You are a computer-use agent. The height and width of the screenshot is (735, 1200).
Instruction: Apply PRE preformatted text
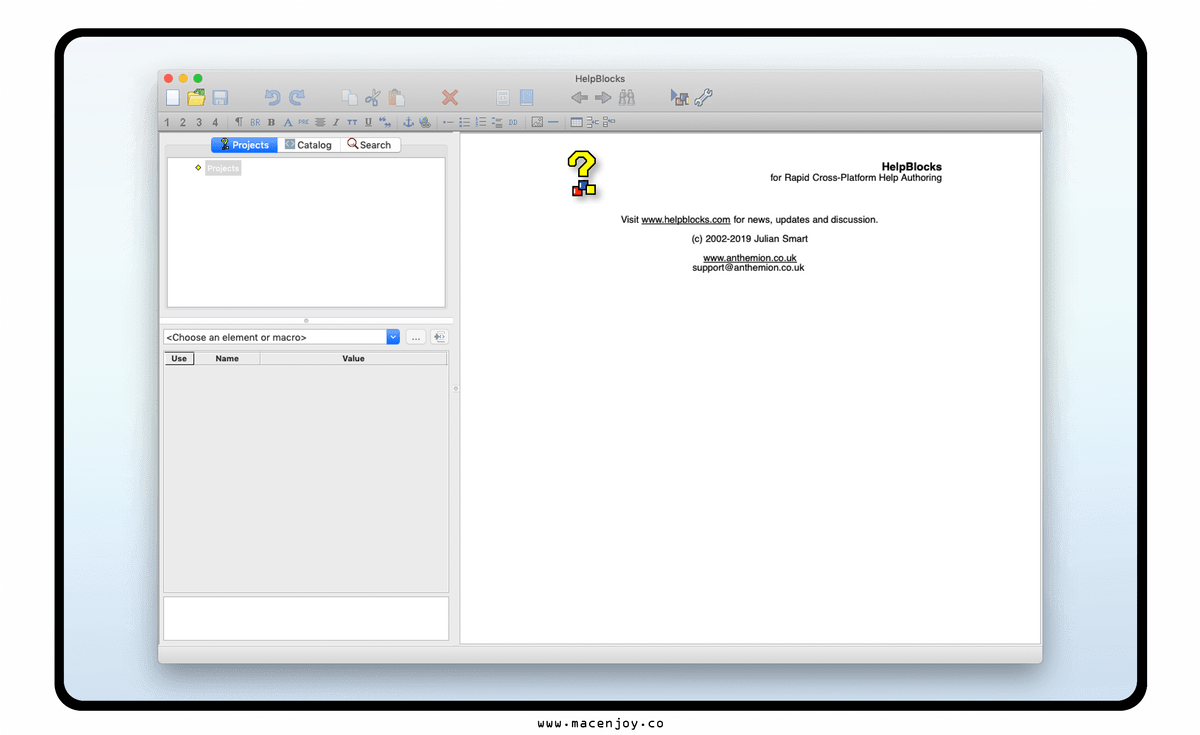pos(304,122)
